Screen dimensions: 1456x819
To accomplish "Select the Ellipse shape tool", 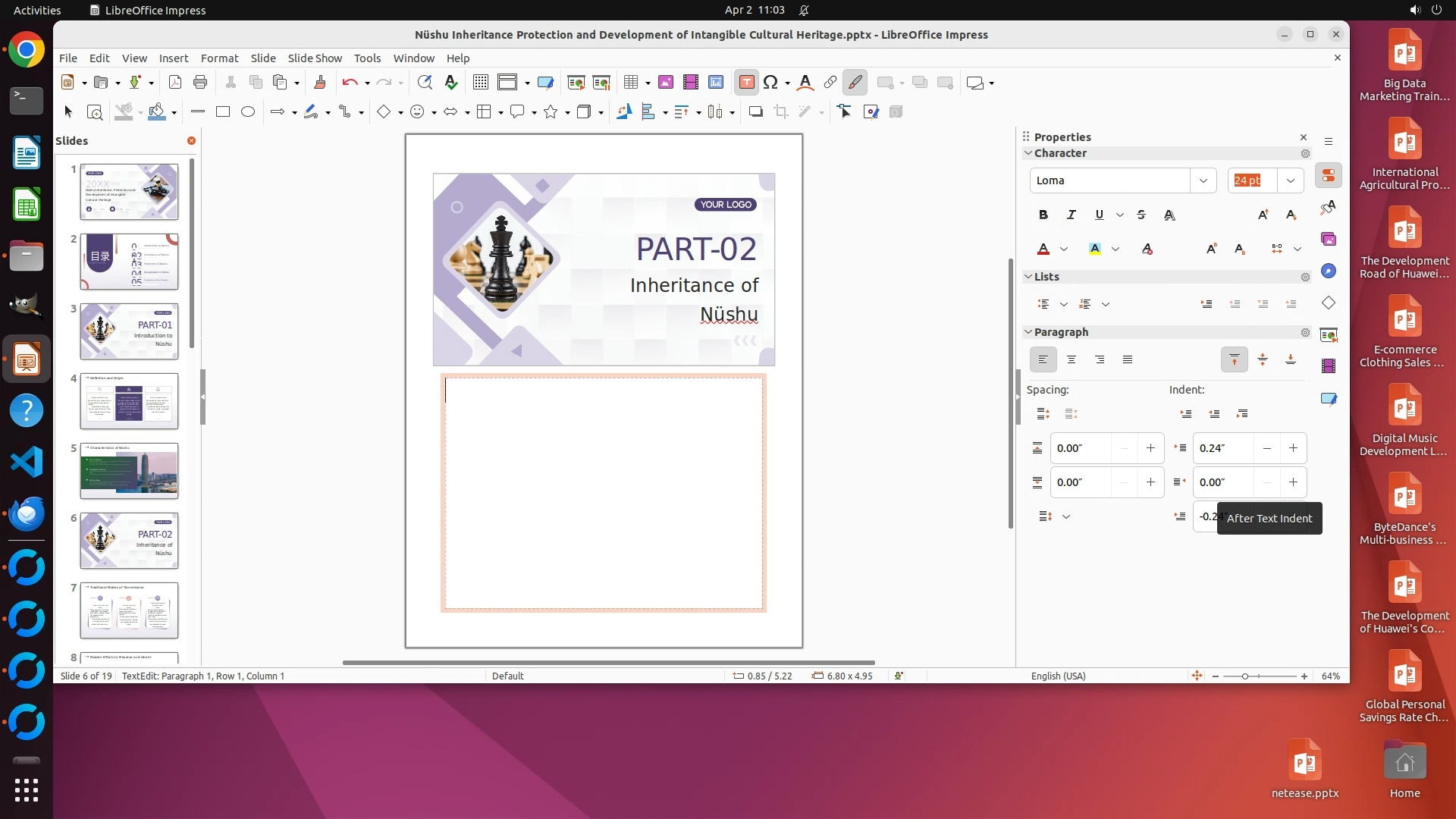I will (x=248, y=111).
